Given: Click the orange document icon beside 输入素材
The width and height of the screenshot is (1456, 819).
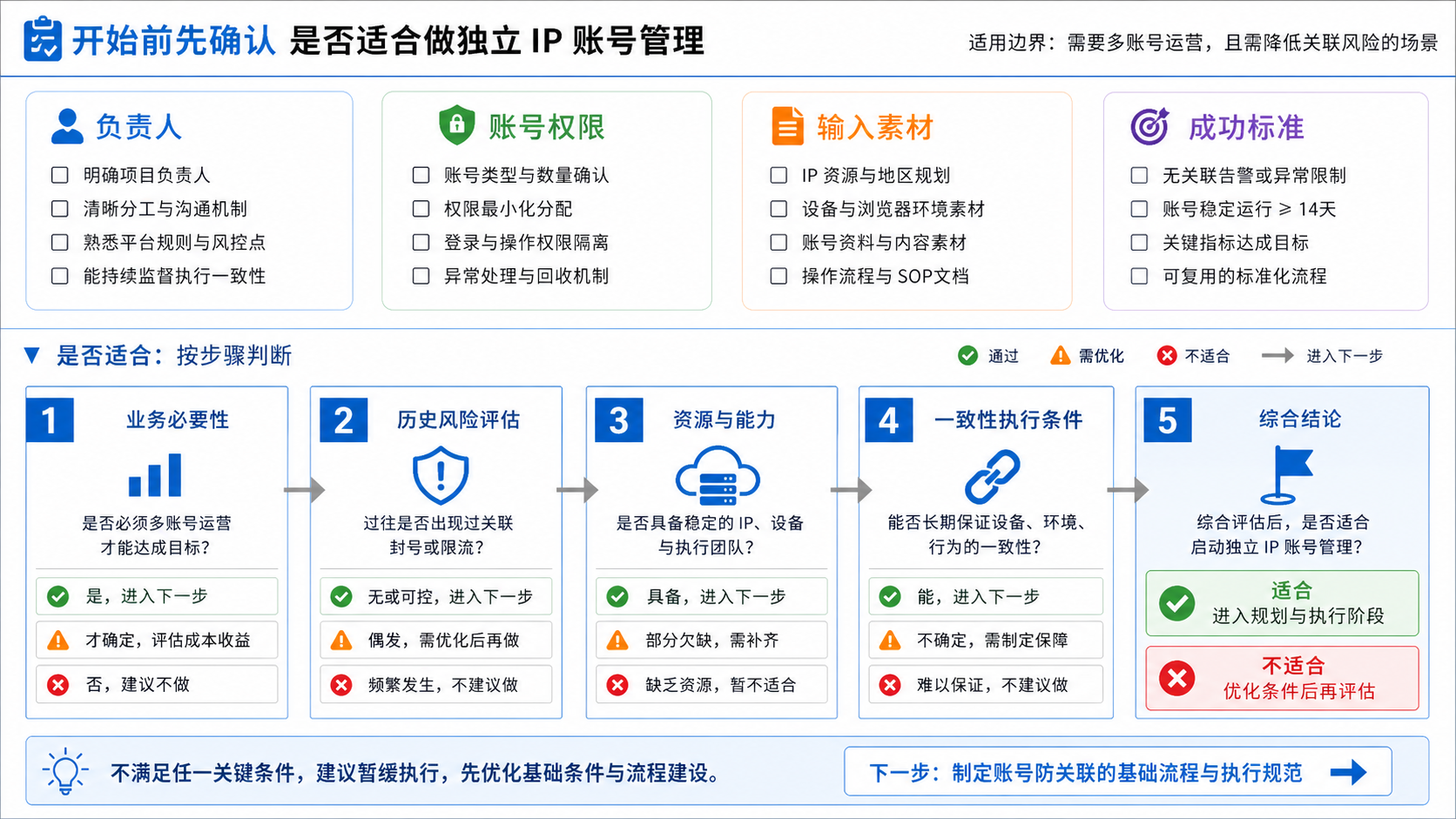Looking at the screenshot, I should click(x=787, y=126).
